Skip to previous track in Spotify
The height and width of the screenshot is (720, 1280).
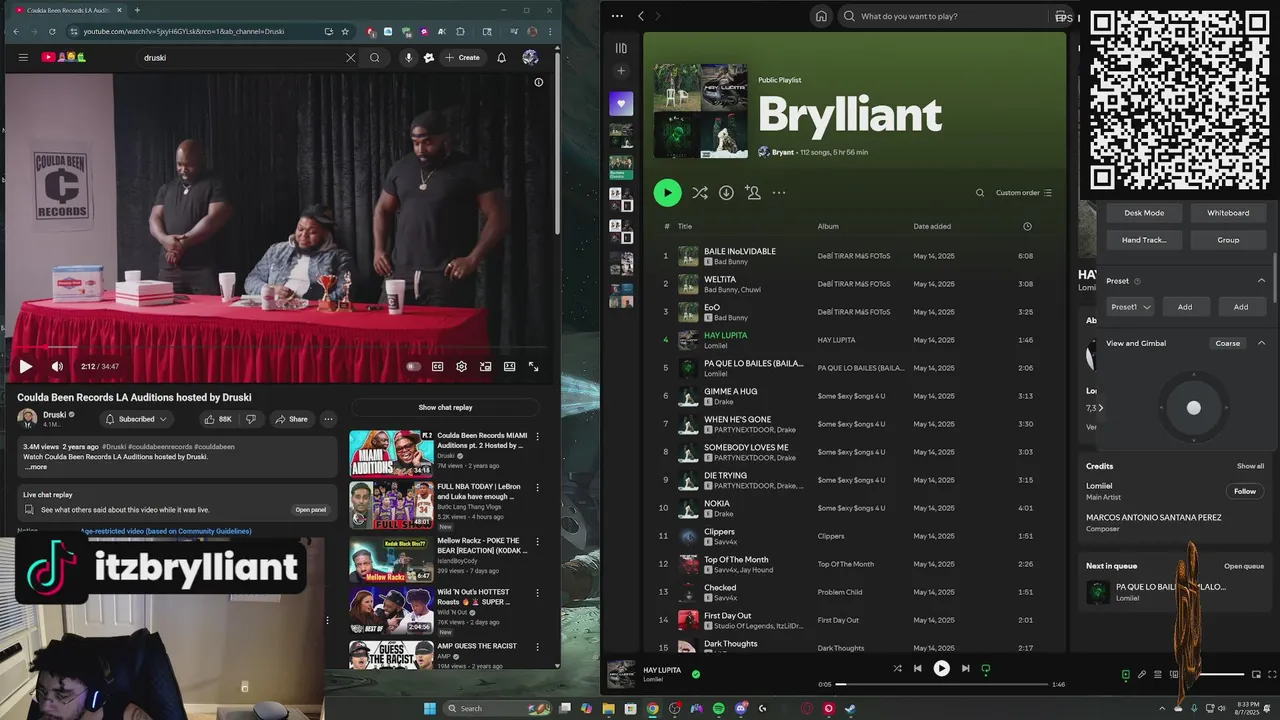(917, 668)
